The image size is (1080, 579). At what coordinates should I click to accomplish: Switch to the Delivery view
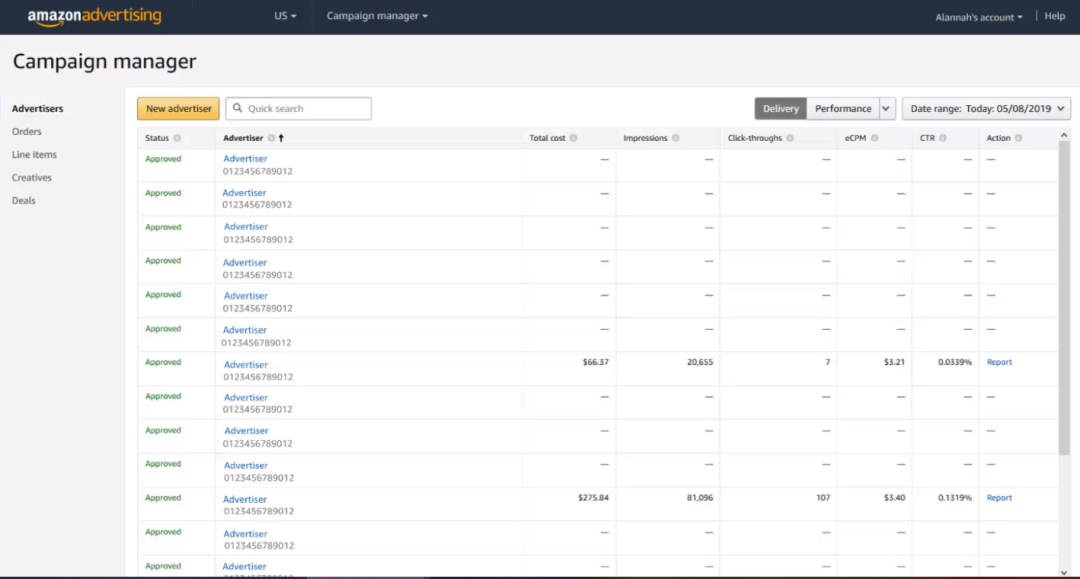click(x=780, y=108)
